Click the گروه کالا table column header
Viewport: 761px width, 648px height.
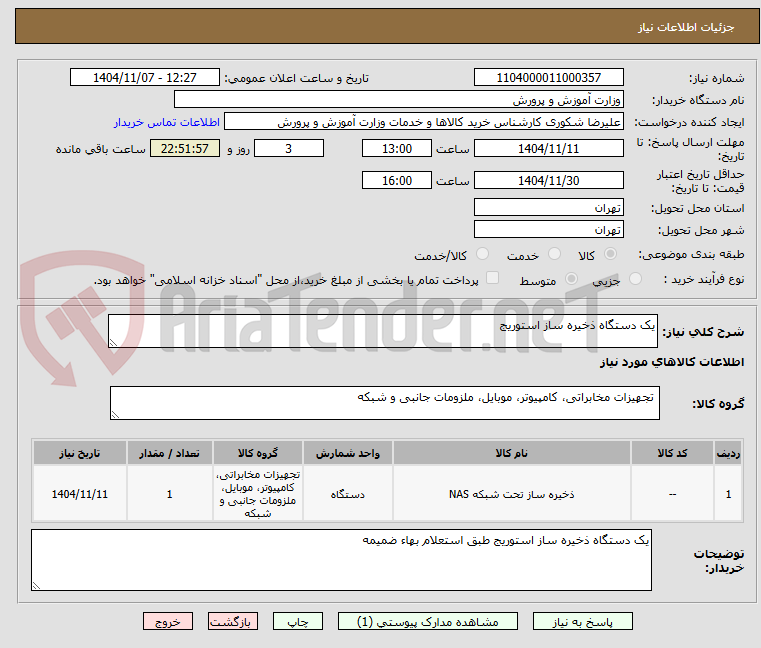click(x=258, y=453)
